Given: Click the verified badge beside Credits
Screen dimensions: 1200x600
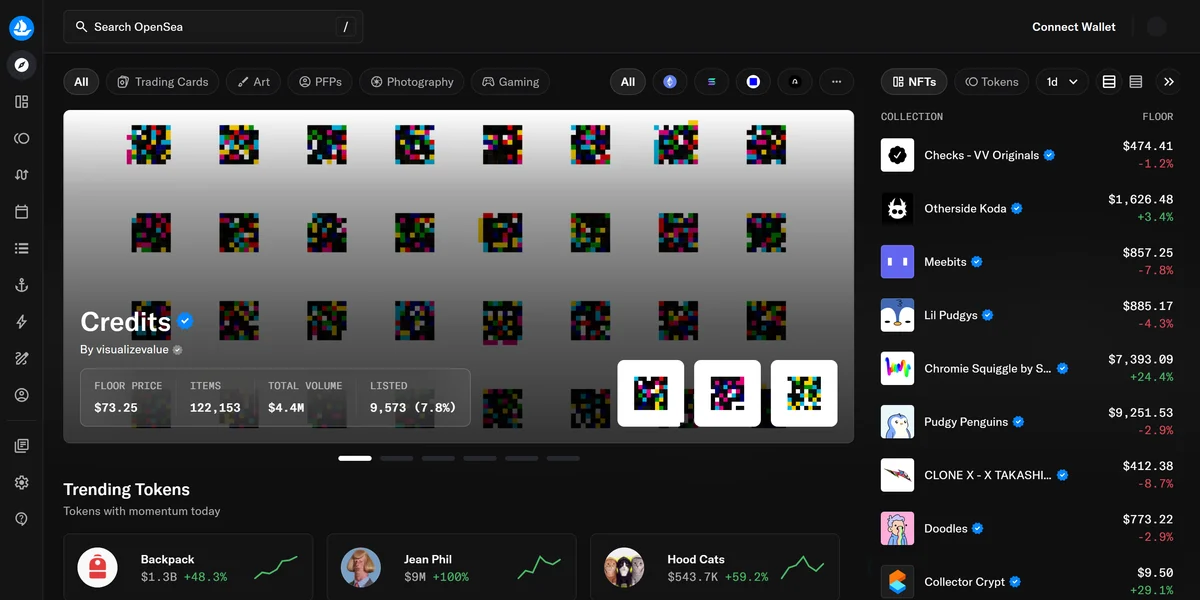Looking at the screenshot, I should (185, 321).
